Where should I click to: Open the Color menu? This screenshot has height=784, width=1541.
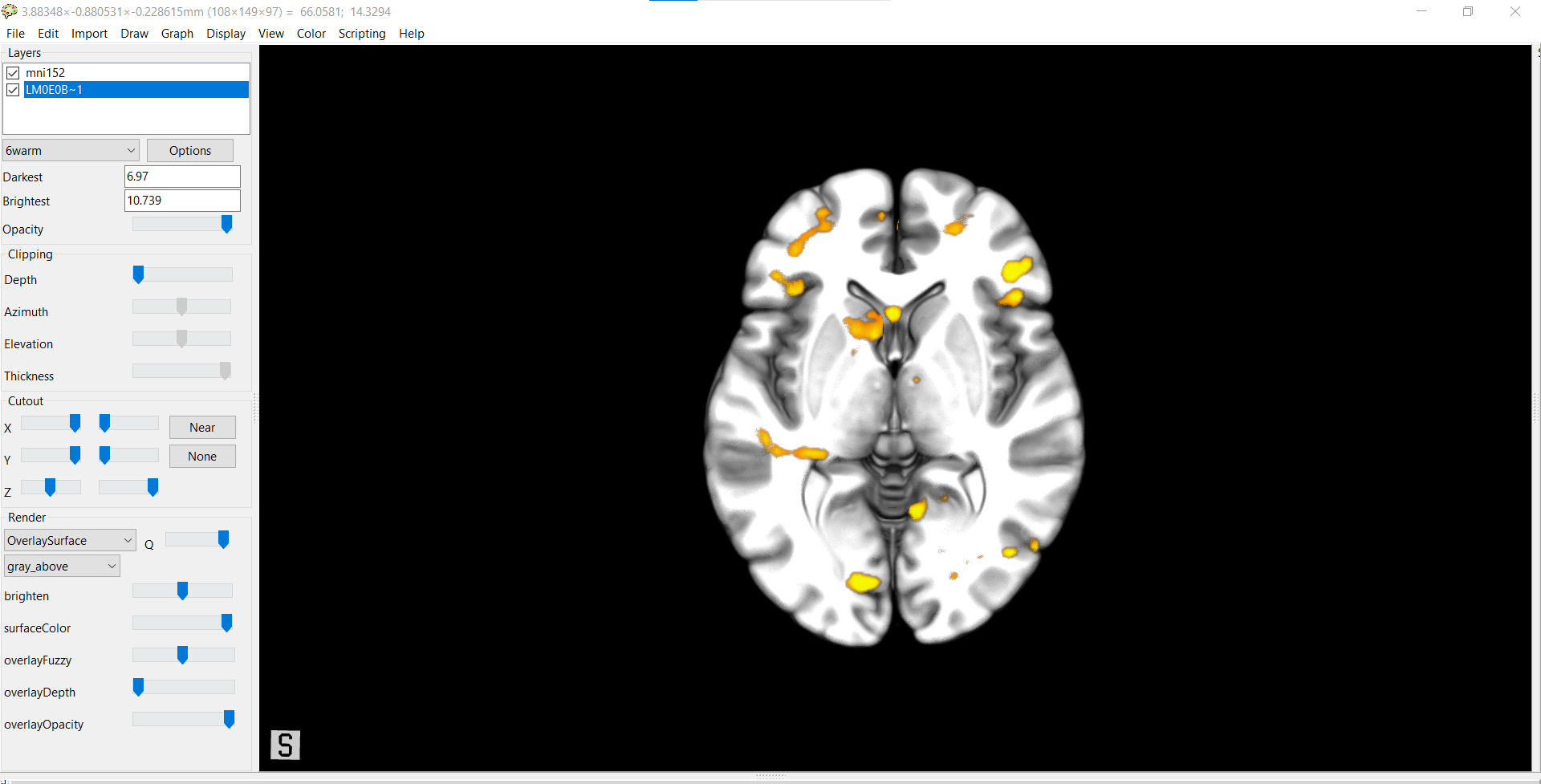[311, 34]
